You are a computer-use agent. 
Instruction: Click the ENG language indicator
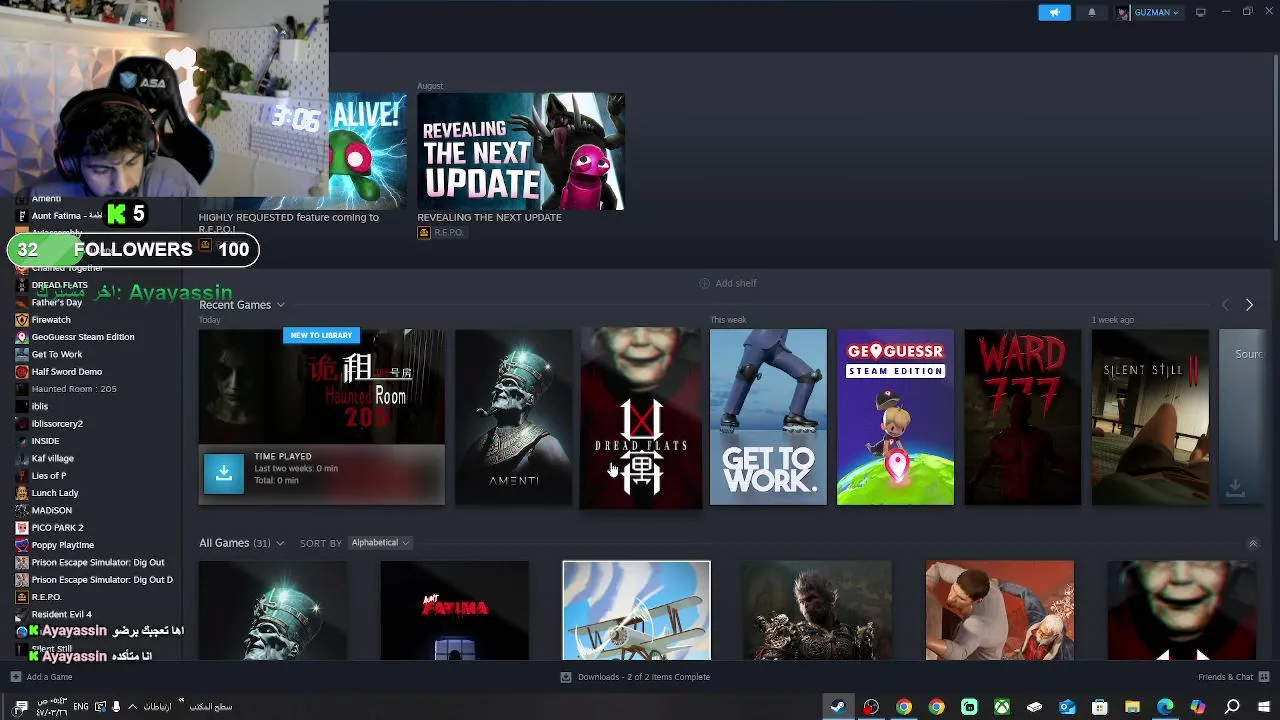click(x=83, y=707)
